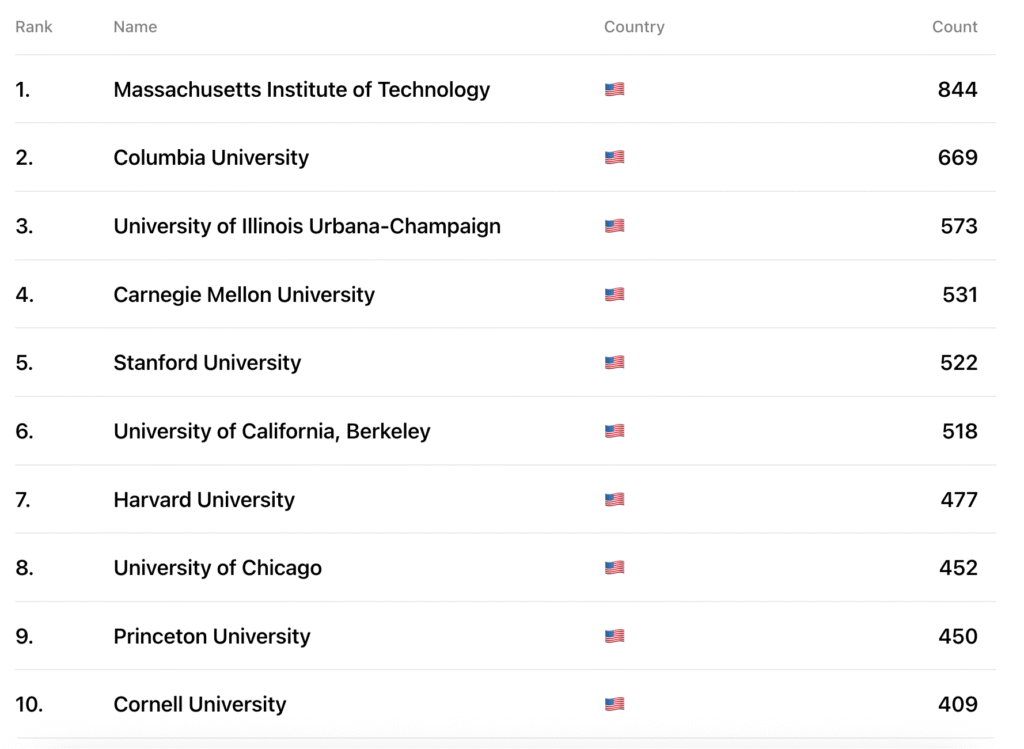Open Stanford University entry
The width and height of the screenshot is (1024, 749).
coord(207,362)
